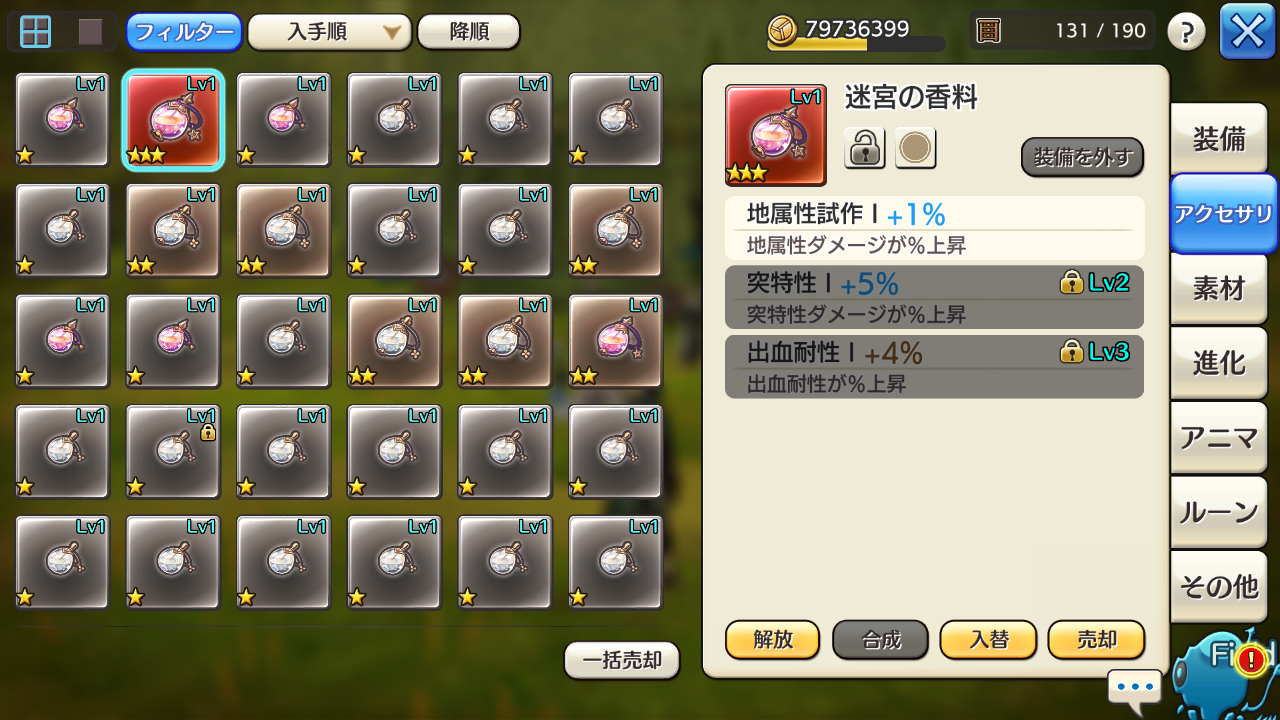Open the 入手順 sort dropdown

pos(330,32)
